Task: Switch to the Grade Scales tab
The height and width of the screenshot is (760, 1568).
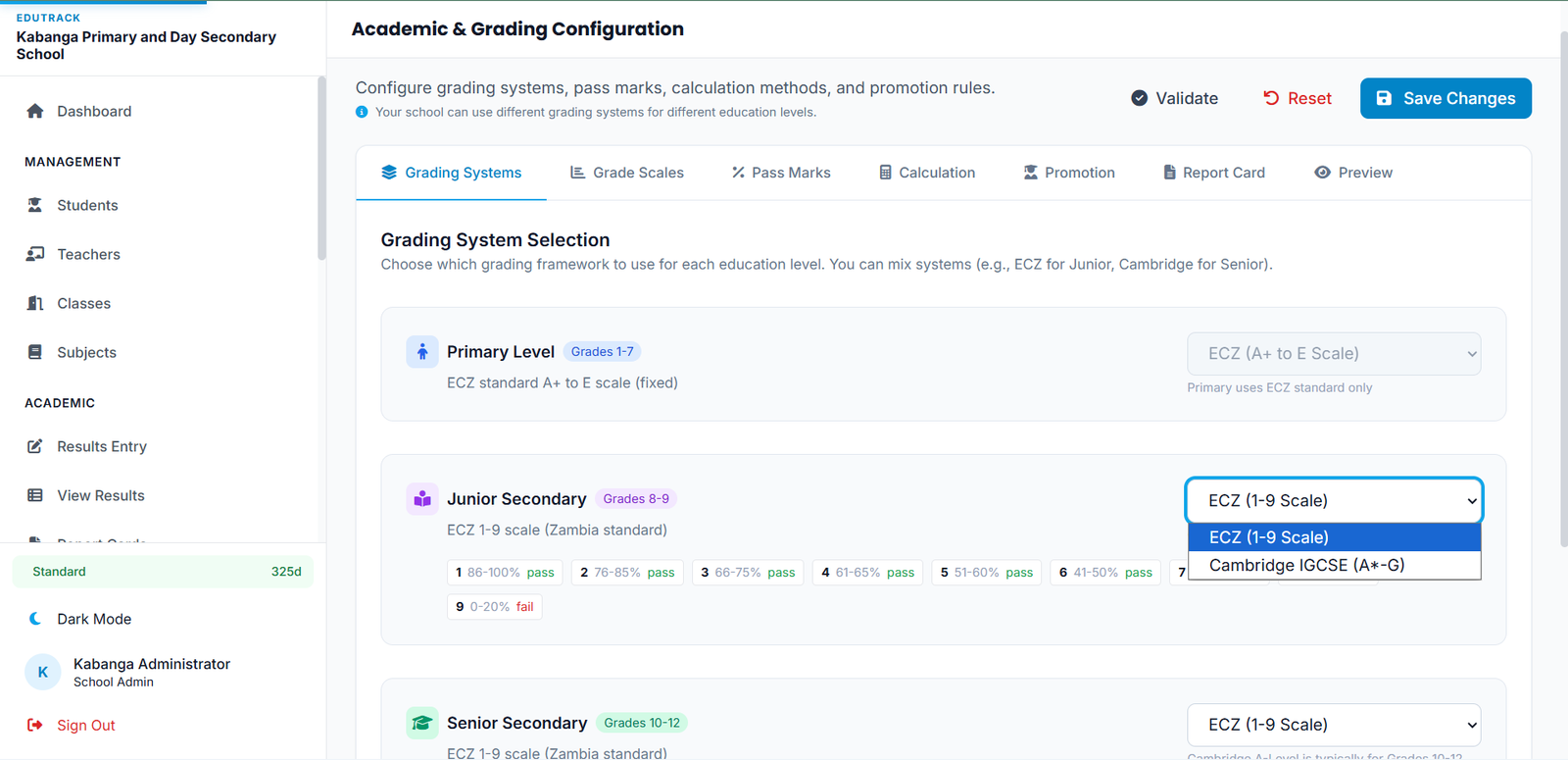Action: (627, 173)
